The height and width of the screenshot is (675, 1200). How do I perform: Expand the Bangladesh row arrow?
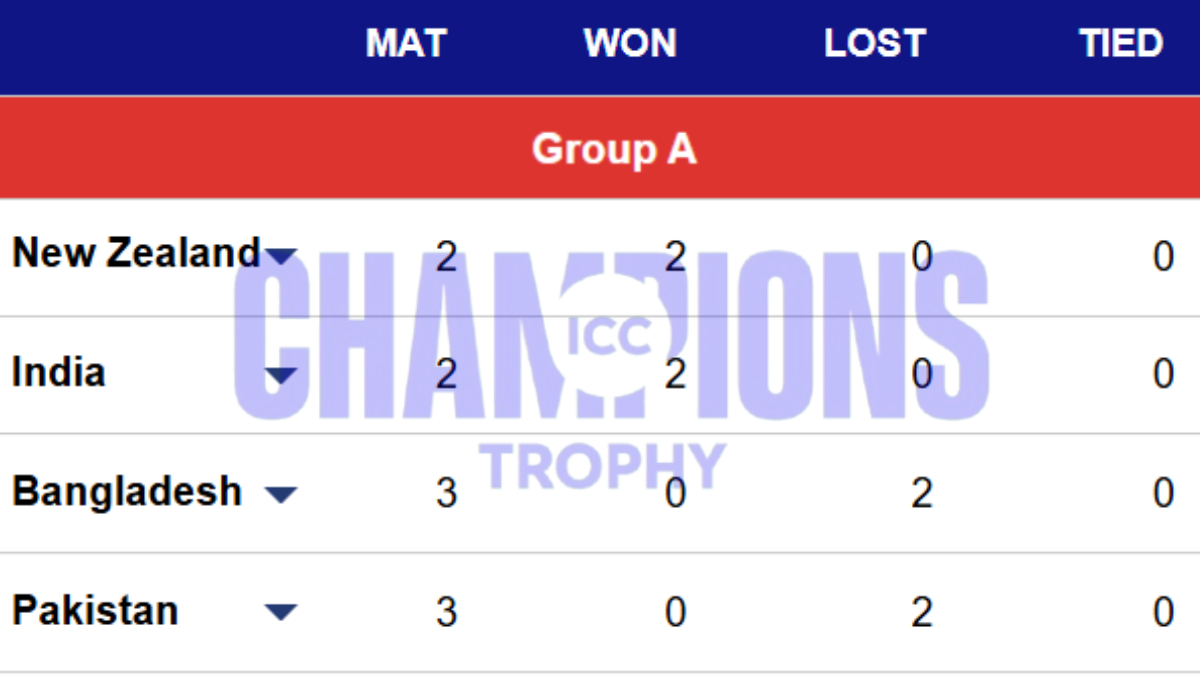click(282, 494)
